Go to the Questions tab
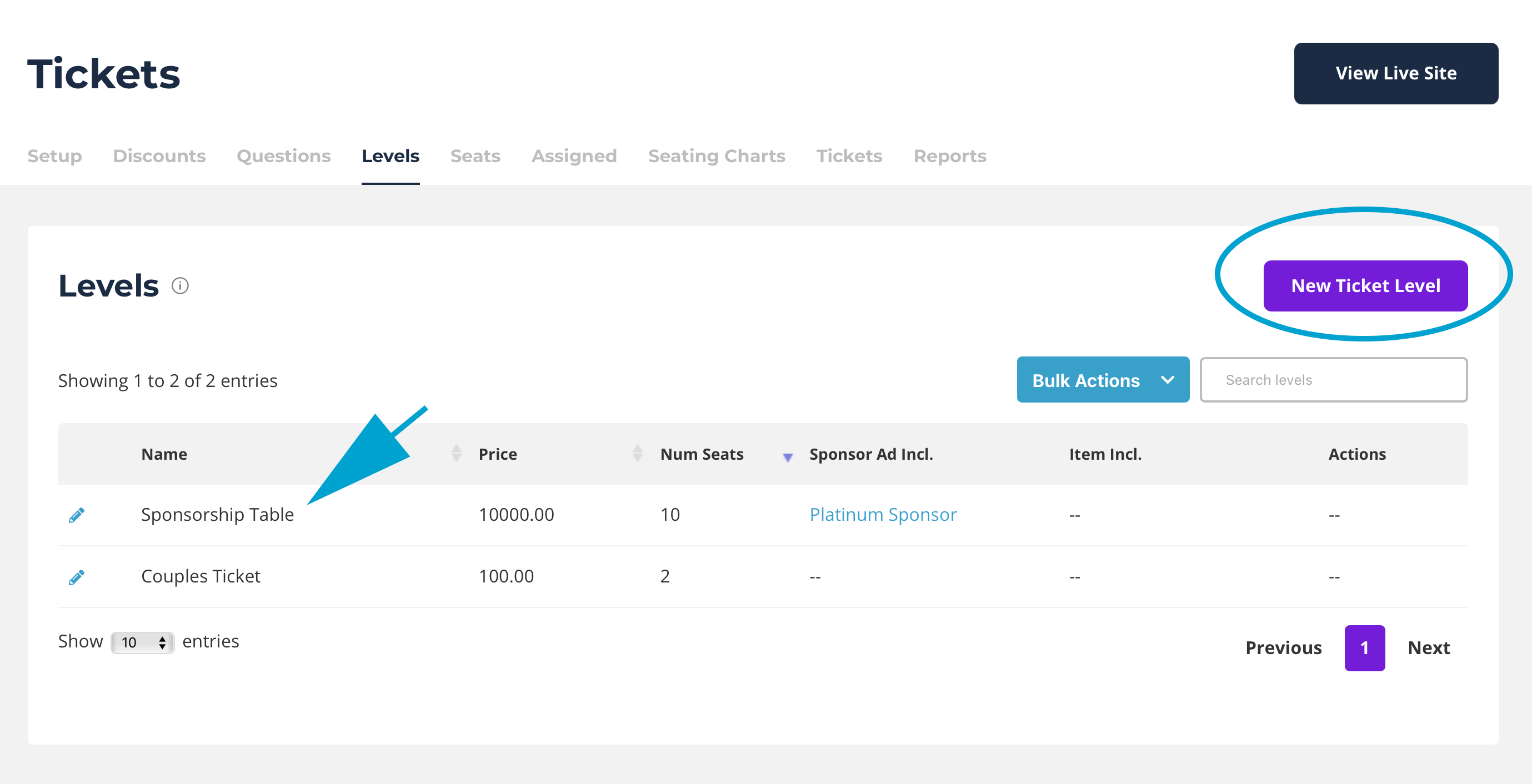This screenshot has height=784, width=1532. pos(283,155)
